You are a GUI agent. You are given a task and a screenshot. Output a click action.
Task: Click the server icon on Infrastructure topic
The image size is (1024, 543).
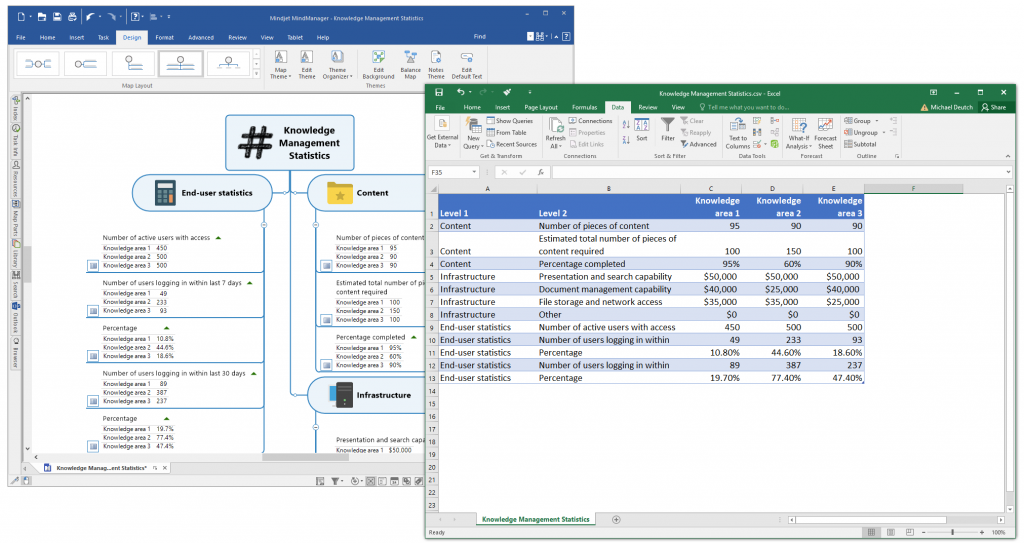[341, 395]
